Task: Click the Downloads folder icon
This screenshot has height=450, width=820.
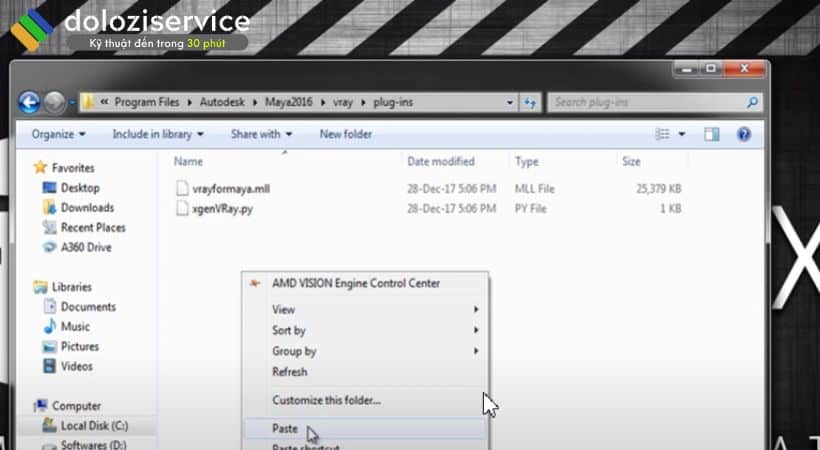Action: [x=50, y=208]
